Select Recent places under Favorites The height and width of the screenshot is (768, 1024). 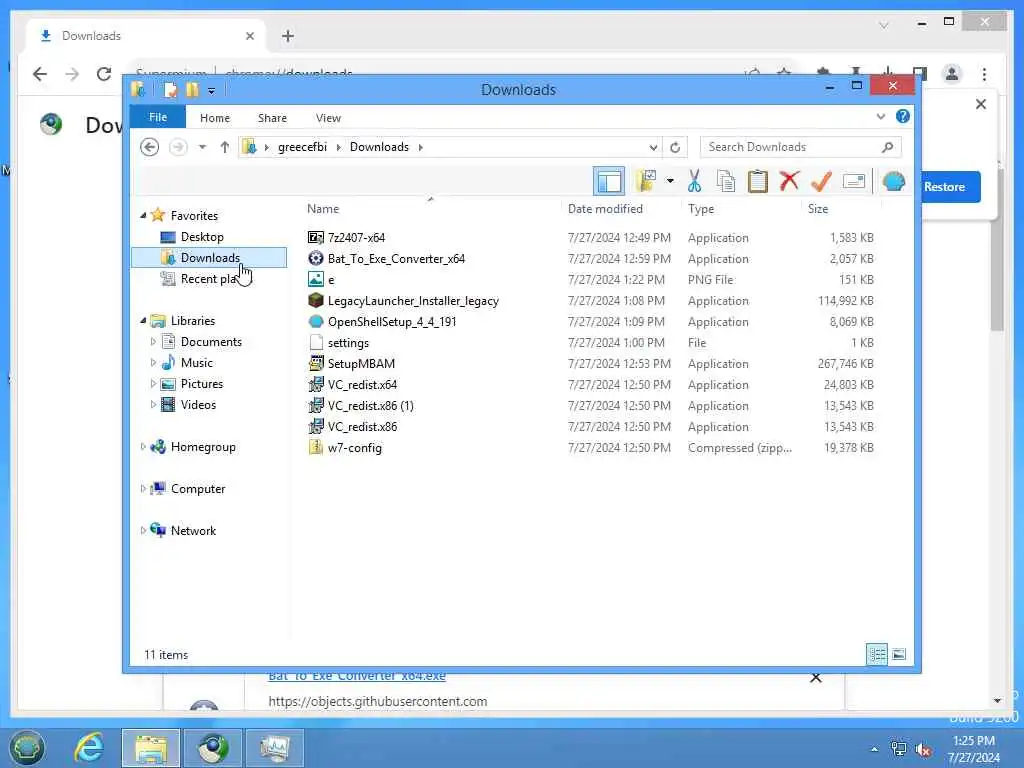pyautogui.click(x=208, y=279)
